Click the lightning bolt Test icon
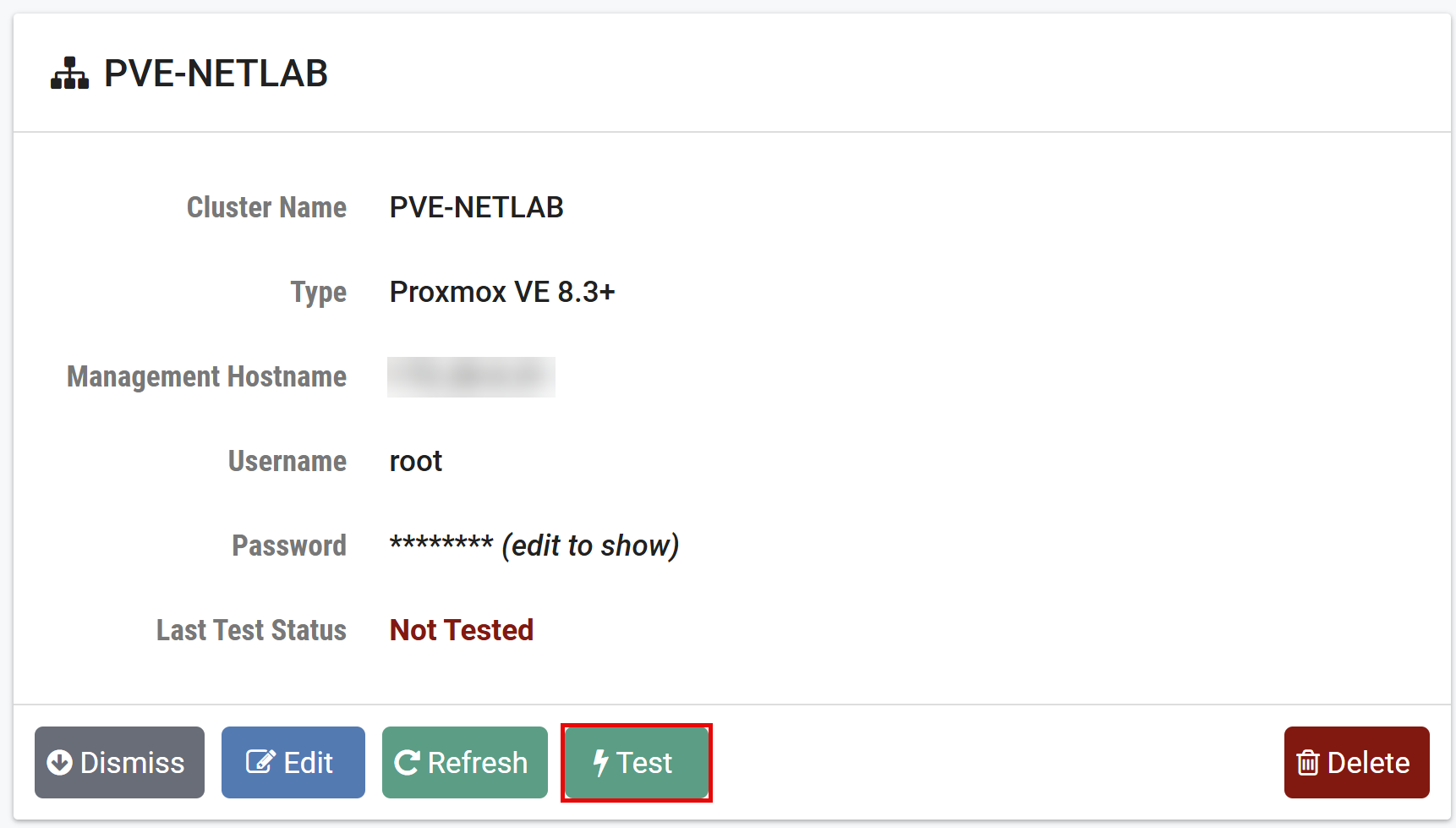Screen dimensions: 1456x828 [x=600, y=763]
